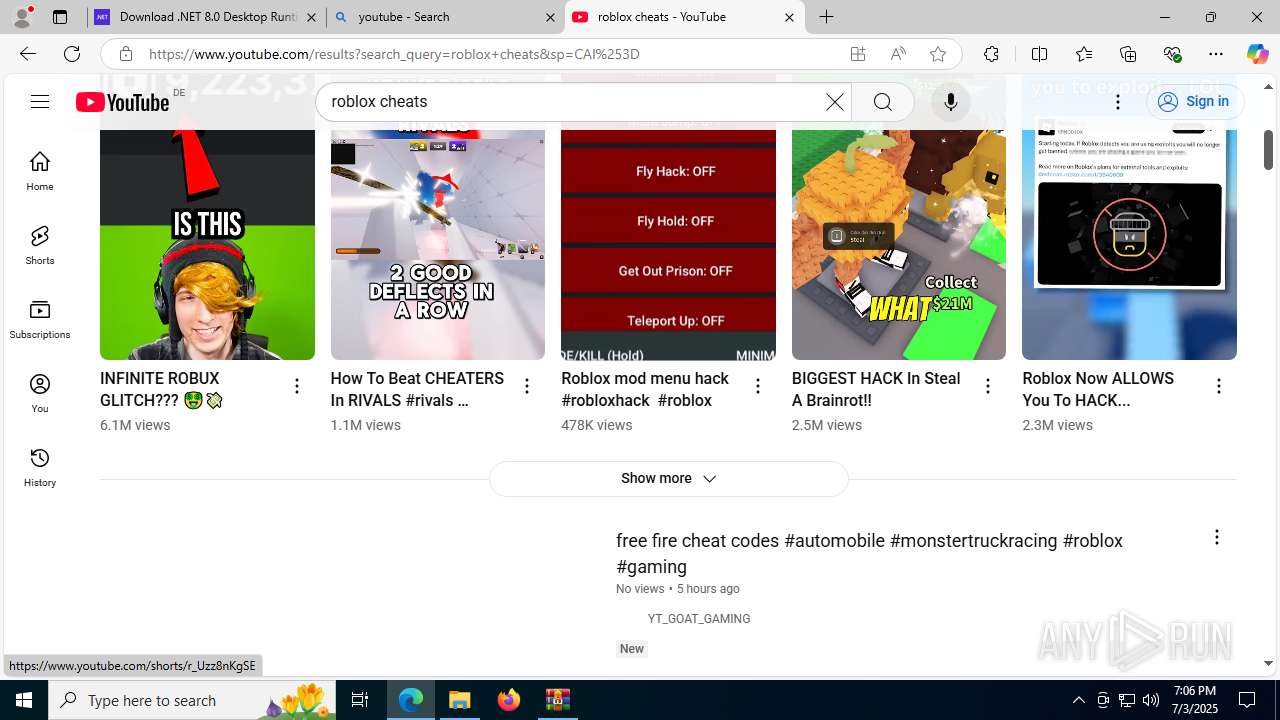
Task: Launch Firefox from the taskbar
Action: [509, 700]
